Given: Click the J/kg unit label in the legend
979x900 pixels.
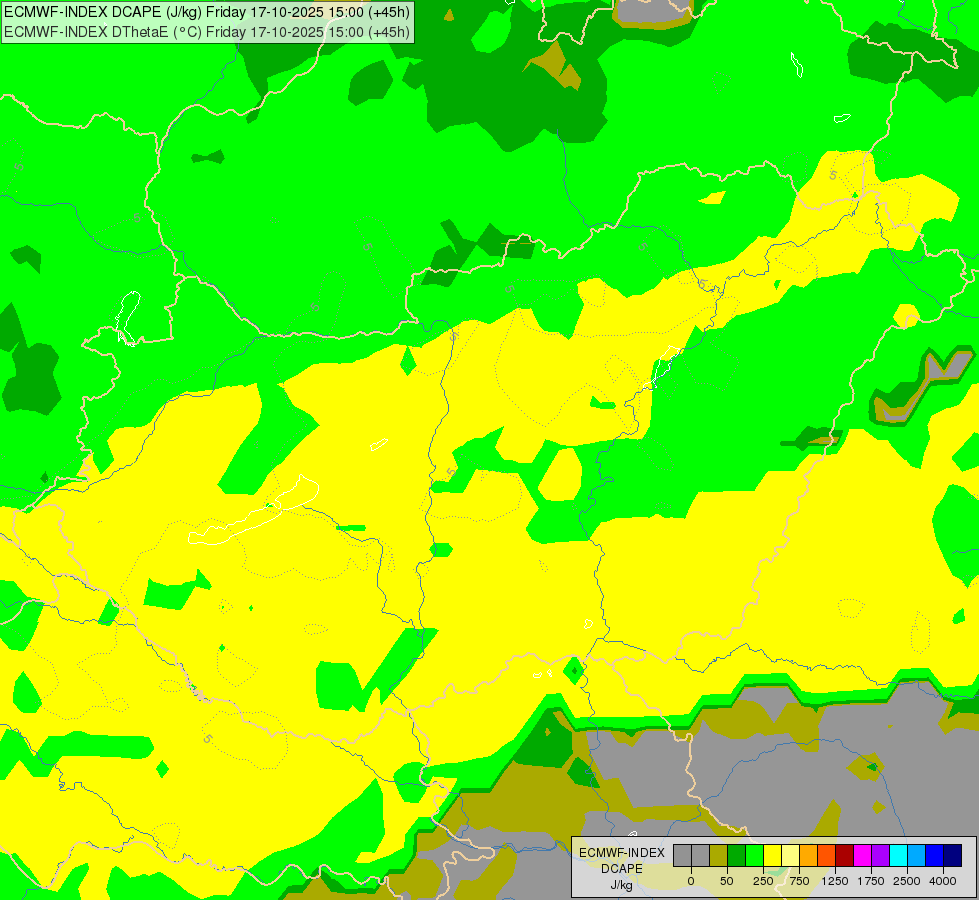Looking at the screenshot, I should [x=622, y=885].
